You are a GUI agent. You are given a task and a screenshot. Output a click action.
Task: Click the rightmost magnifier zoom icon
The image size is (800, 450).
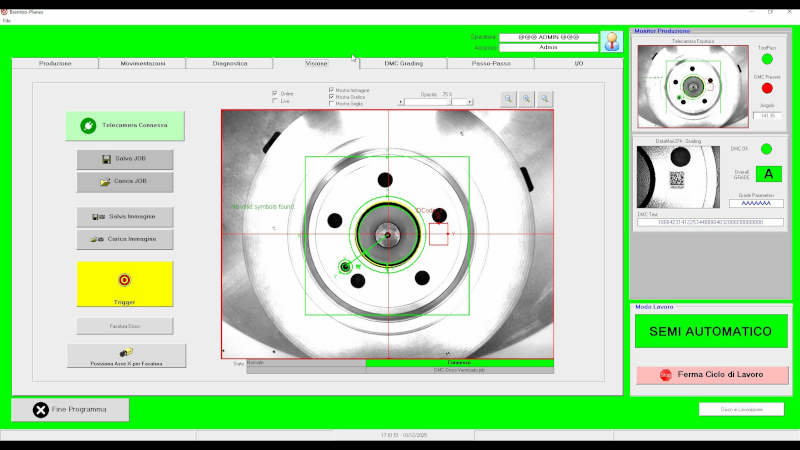545,99
